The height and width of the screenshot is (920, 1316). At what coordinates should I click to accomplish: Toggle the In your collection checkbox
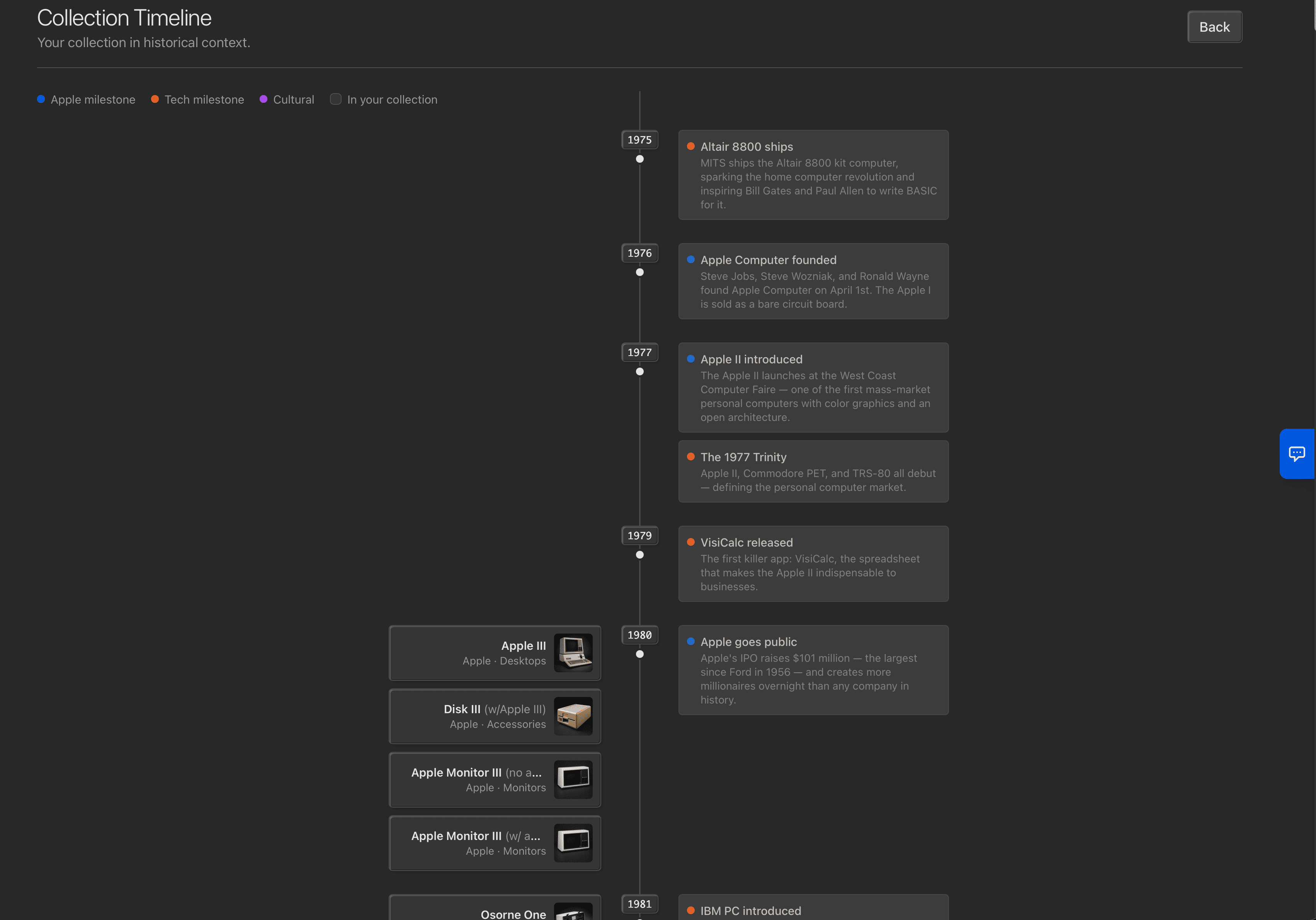click(x=336, y=99)
